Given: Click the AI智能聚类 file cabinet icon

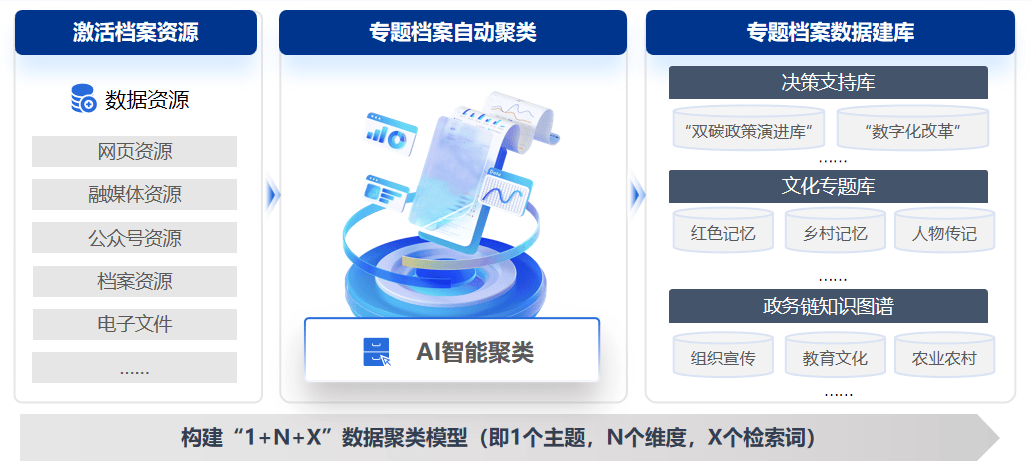Looking at the screenshot, I should (x=377, y=352).
